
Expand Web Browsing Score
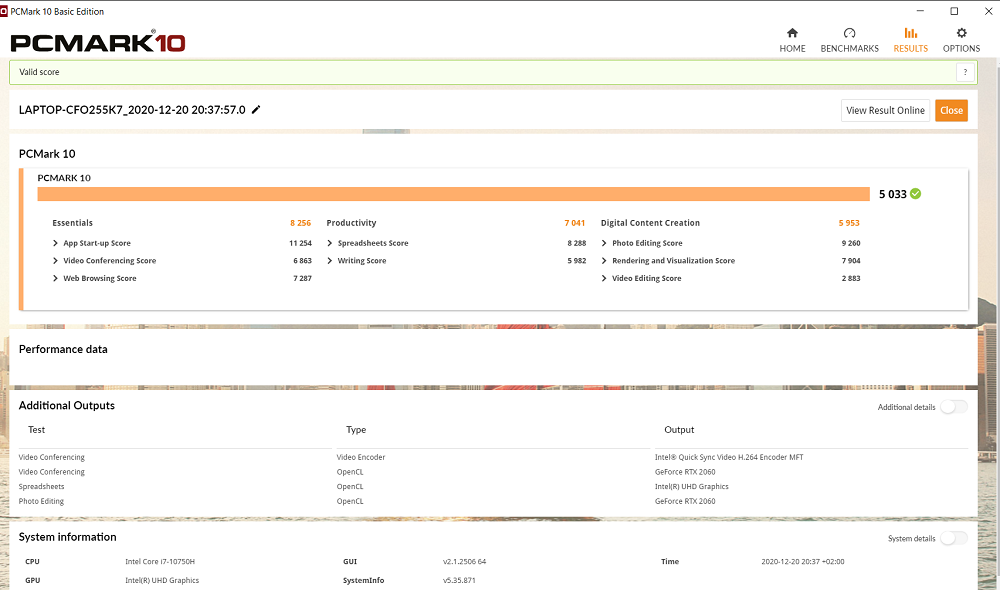tap(55, 279)
